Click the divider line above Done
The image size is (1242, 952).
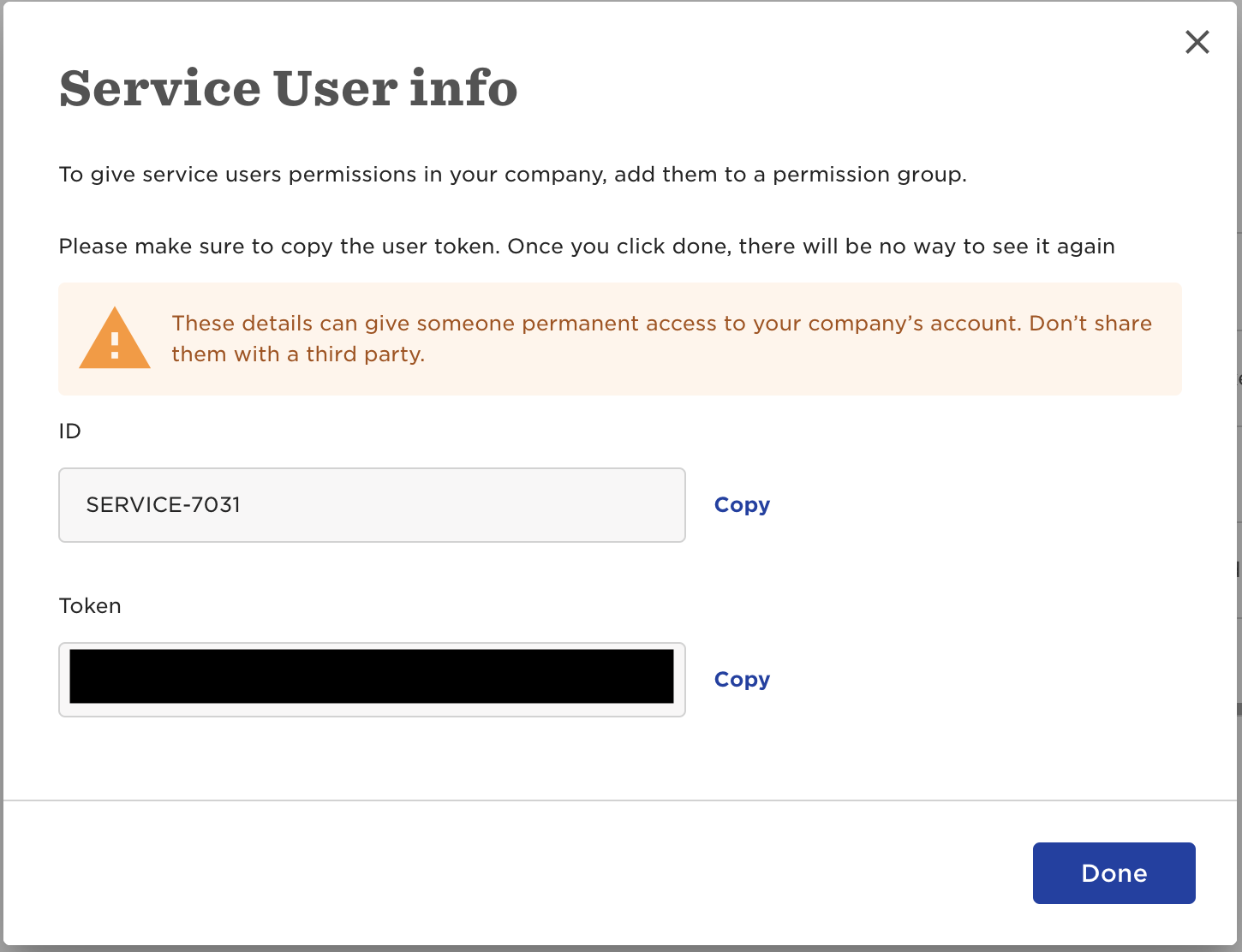click(x=621, y=800)
